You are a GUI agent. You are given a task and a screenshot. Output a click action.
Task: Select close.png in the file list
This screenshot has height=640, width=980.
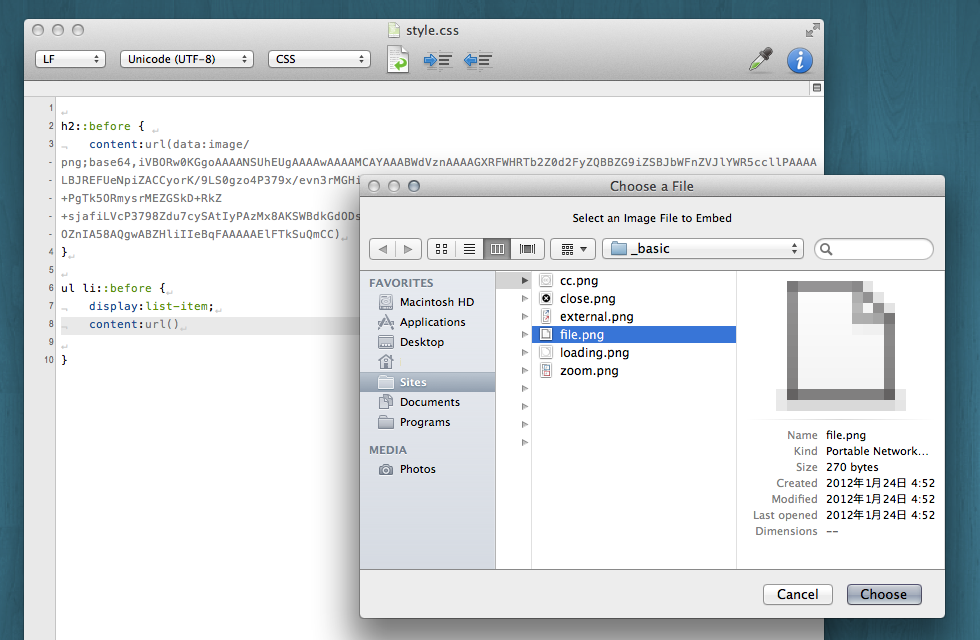coord(587,298)
